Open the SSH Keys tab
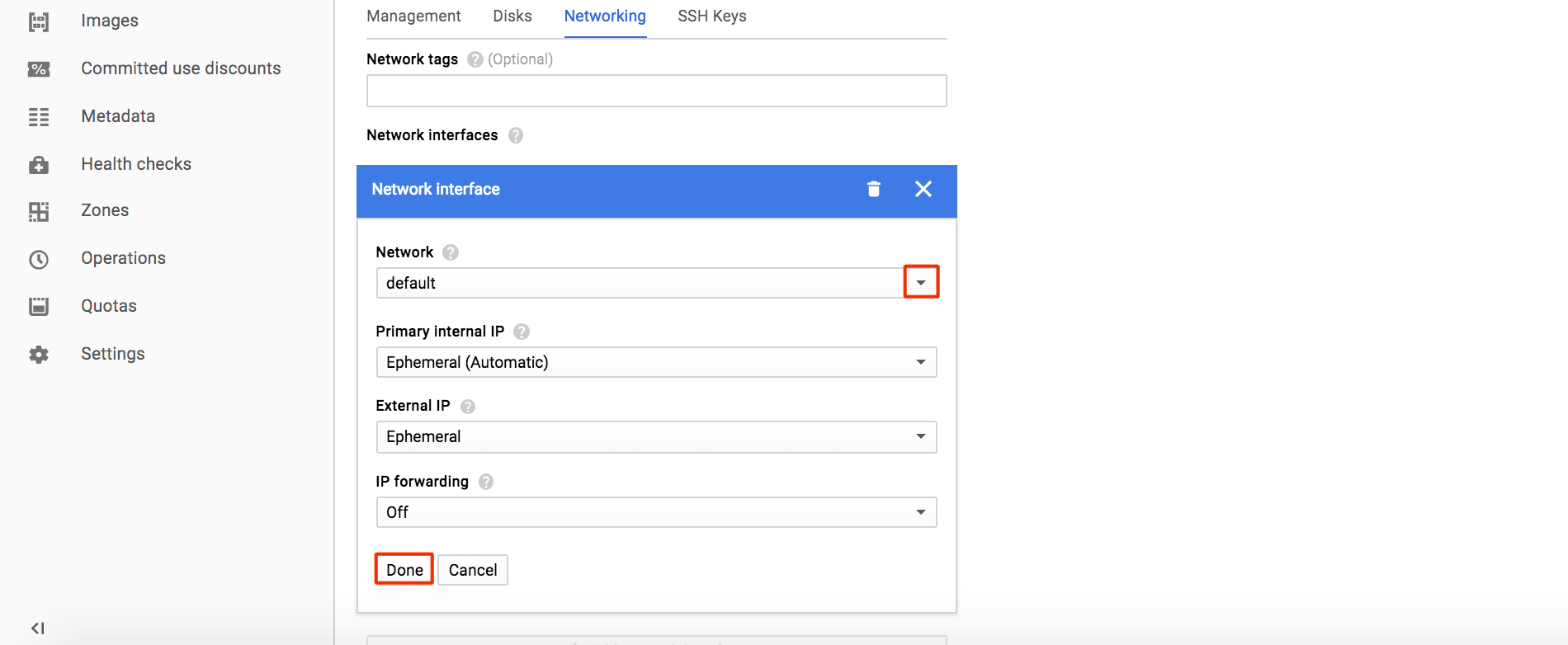This screenshot has width=1568, height=645. tap(712, 16)
